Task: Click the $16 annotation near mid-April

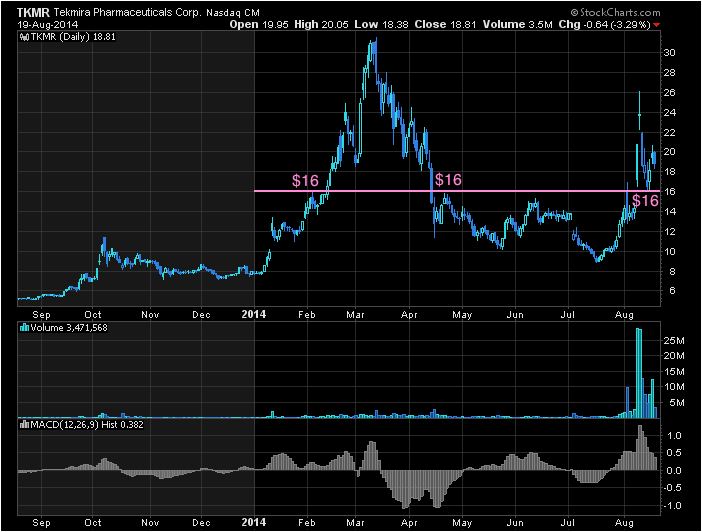Action: point(448,180)
